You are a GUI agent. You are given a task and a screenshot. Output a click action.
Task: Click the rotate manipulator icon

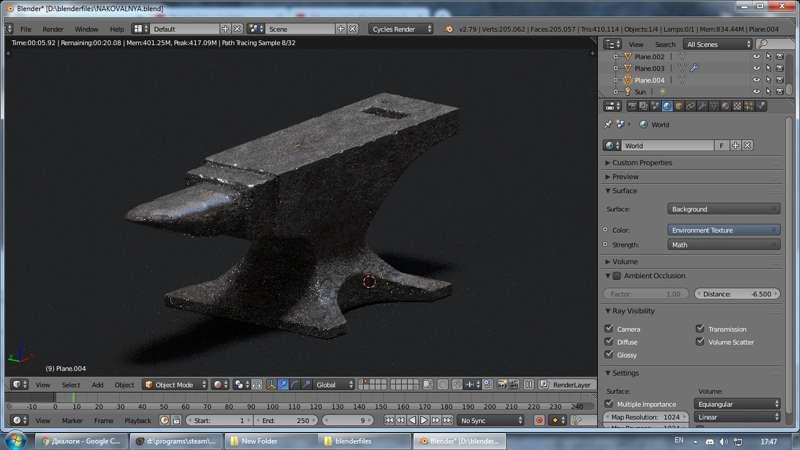295,385
